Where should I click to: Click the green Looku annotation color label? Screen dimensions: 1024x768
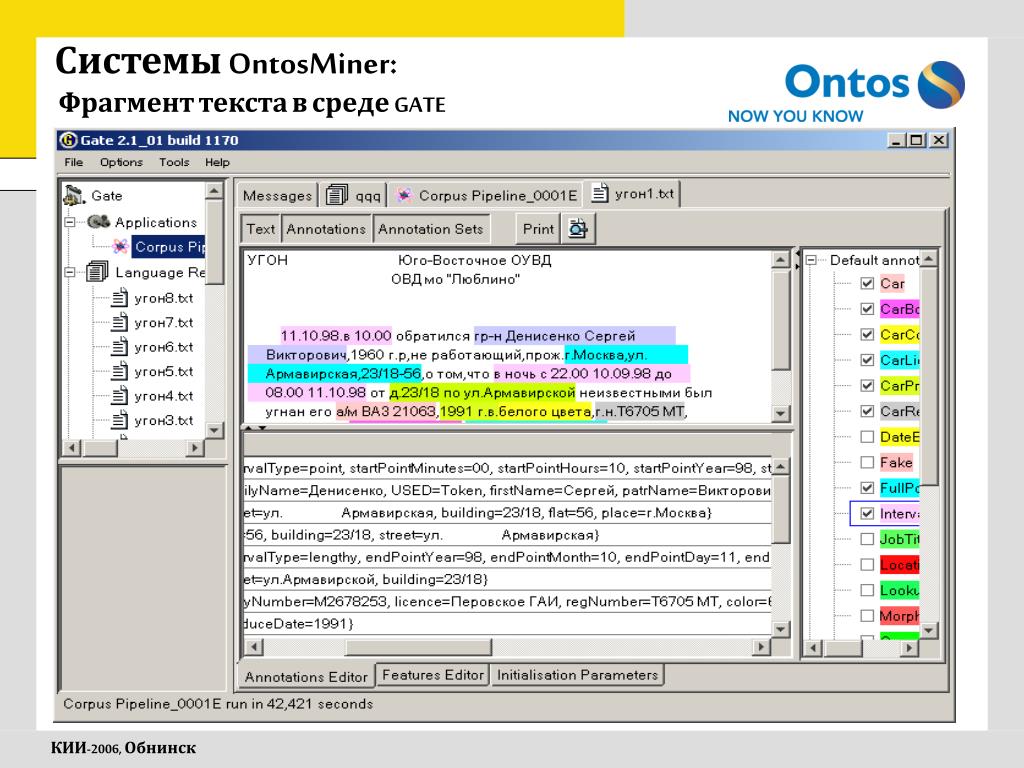(x=899, y=590)
